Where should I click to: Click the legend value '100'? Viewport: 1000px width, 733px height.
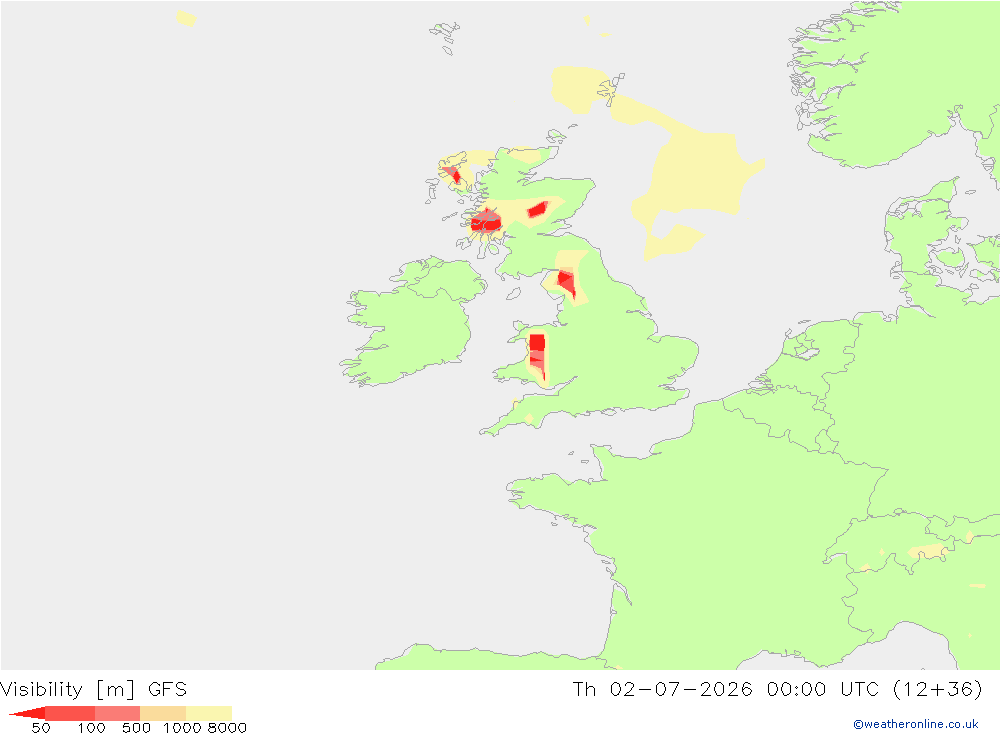coord(91,727)
